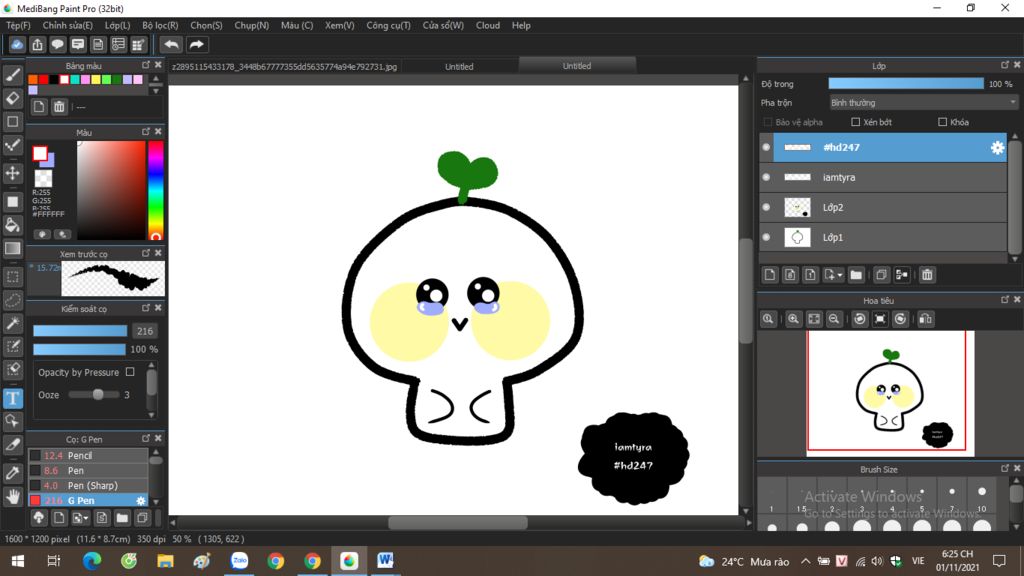Select the Lớp2 layer
Viewport: 1024px width, 576px height.
[882, 208]
